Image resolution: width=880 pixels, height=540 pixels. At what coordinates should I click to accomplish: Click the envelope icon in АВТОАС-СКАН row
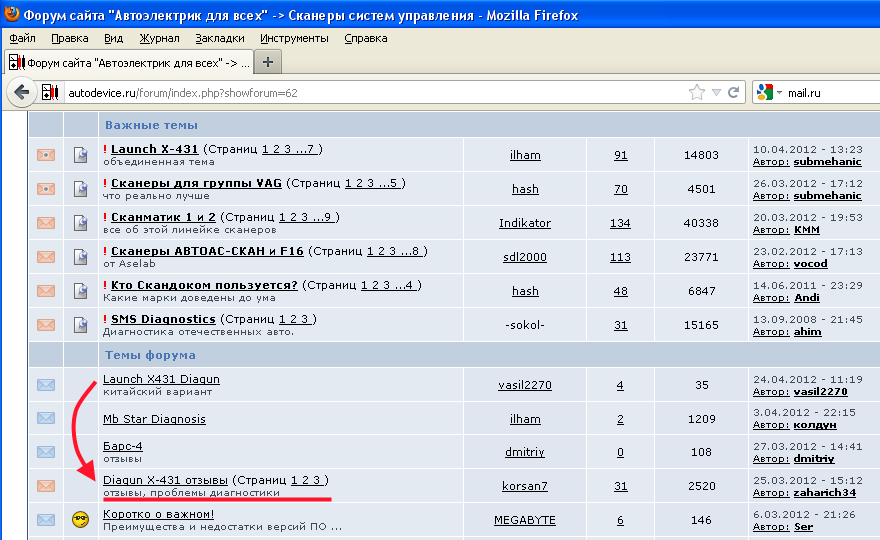coord(46,257)
